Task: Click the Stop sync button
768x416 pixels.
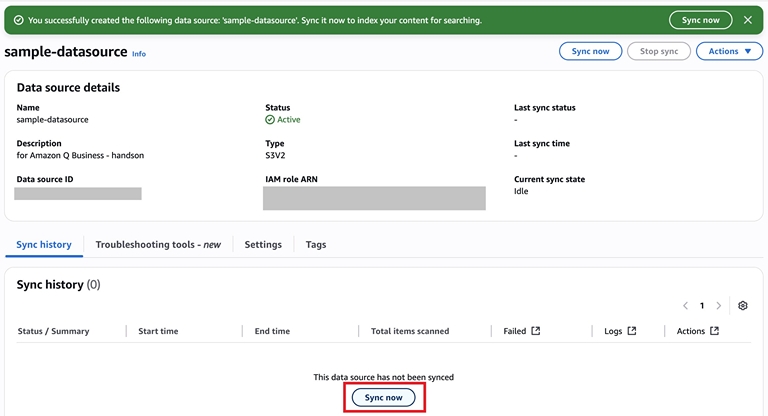Action: pyautogui.click(x=658, y=51)
